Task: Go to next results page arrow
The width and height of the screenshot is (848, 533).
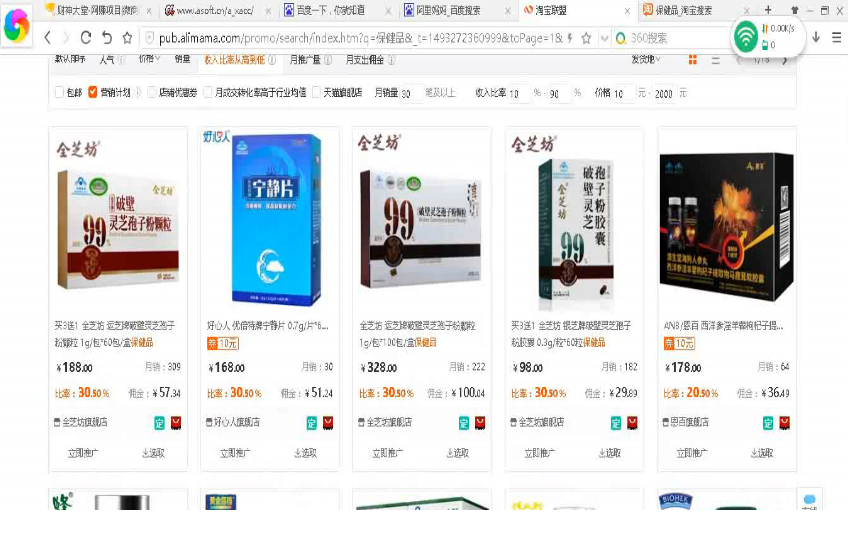Action: [x=785, y=60]
